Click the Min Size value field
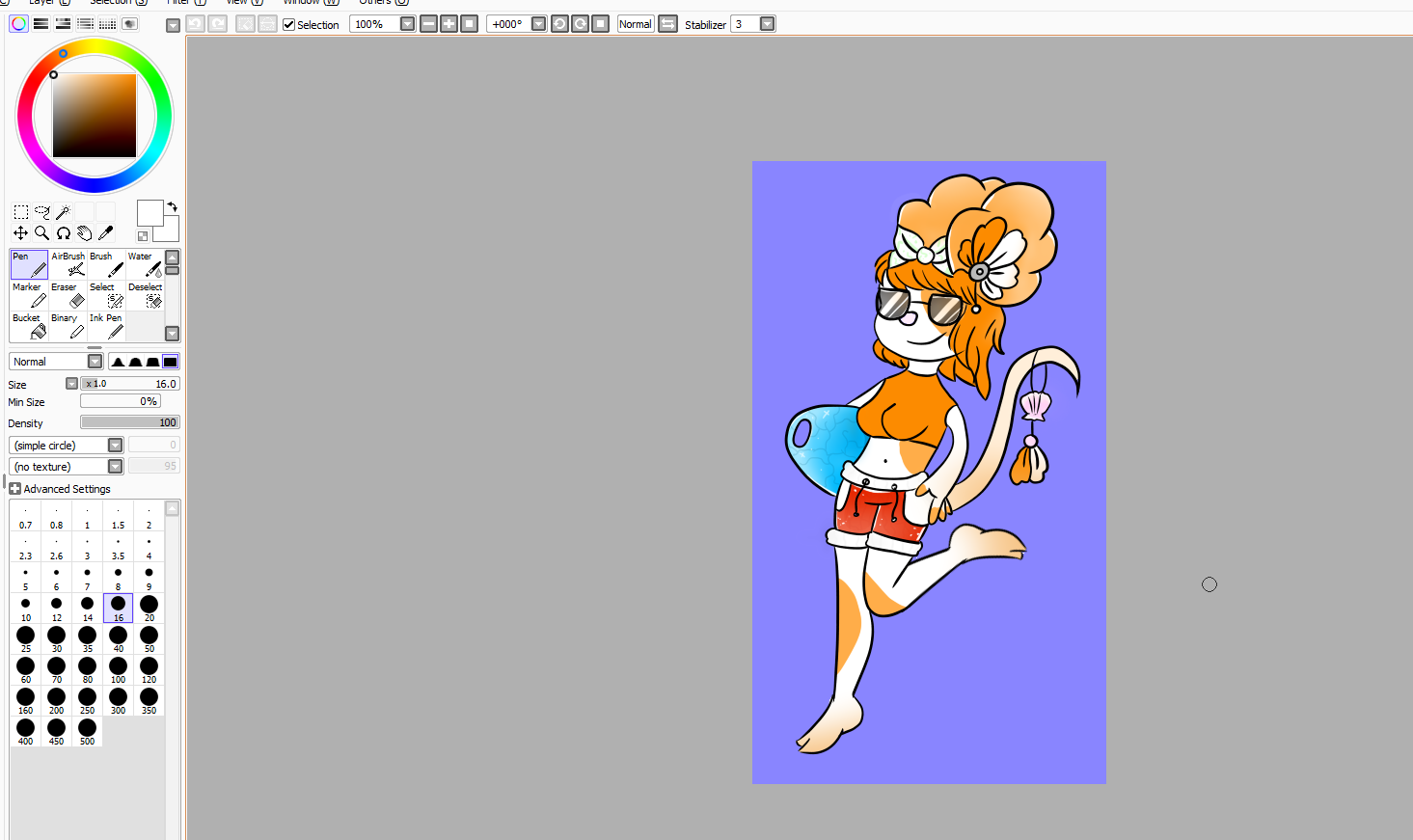This screenshot has height=840, width=1413. pos(121,401)
